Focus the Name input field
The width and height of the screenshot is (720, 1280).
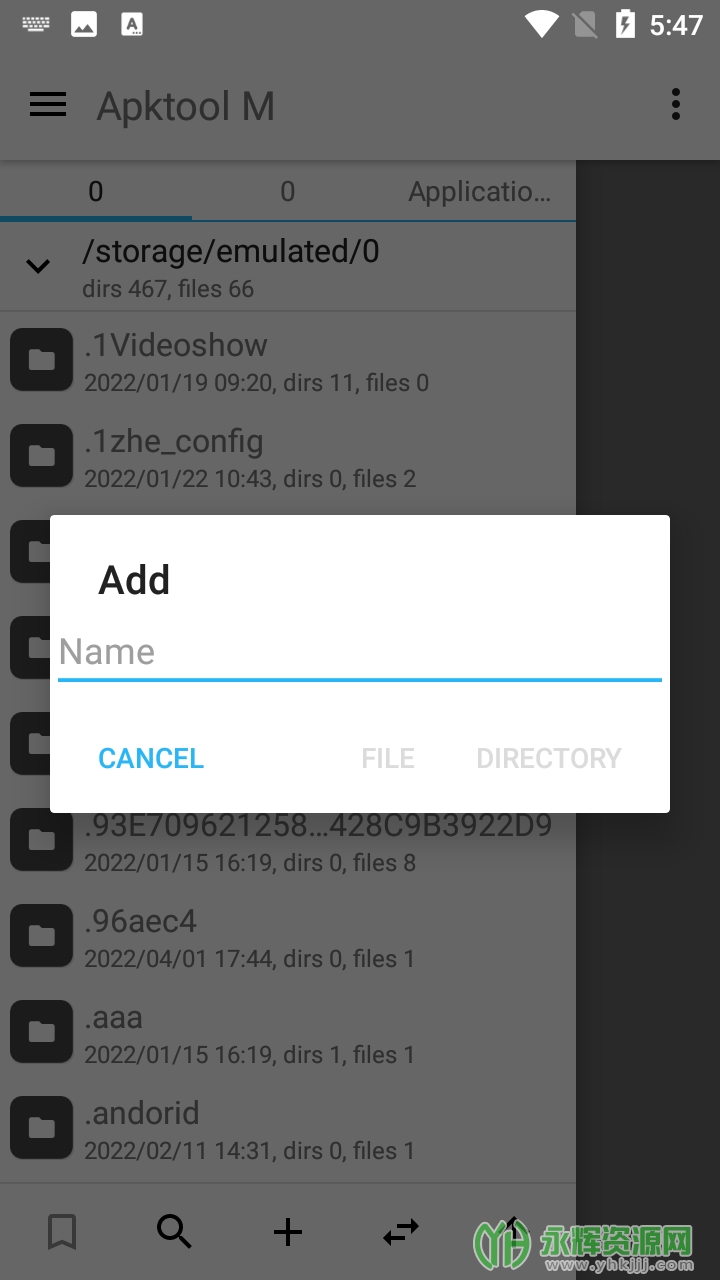tap(360, 652)
